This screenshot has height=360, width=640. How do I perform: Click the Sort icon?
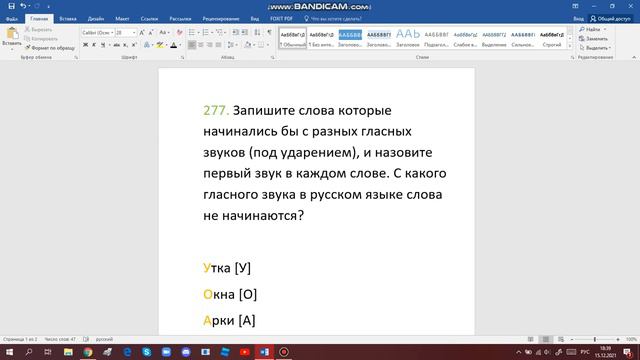coord(257,33)
